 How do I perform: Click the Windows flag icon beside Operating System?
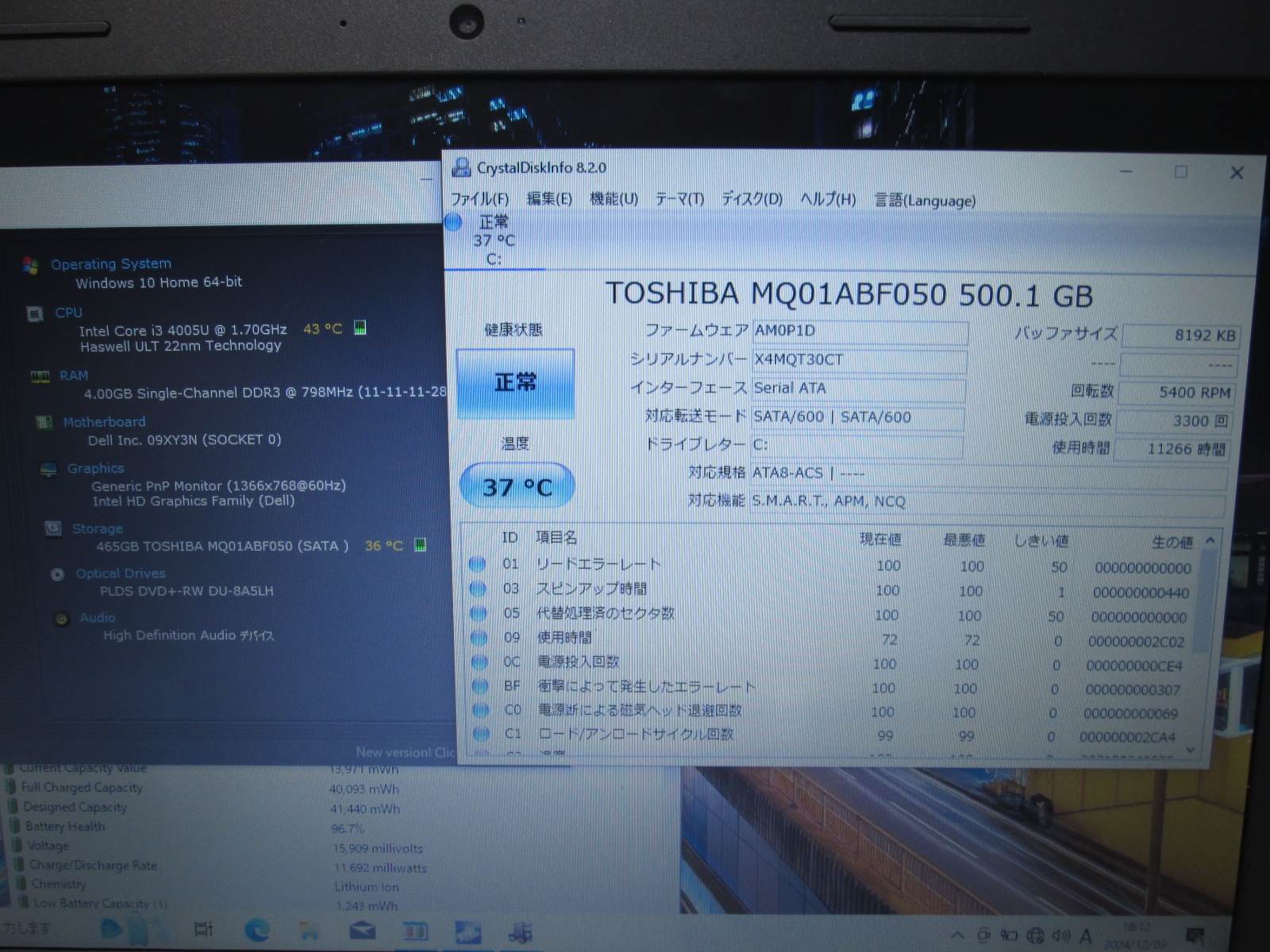pyautogui.click(x=31, y=265)
